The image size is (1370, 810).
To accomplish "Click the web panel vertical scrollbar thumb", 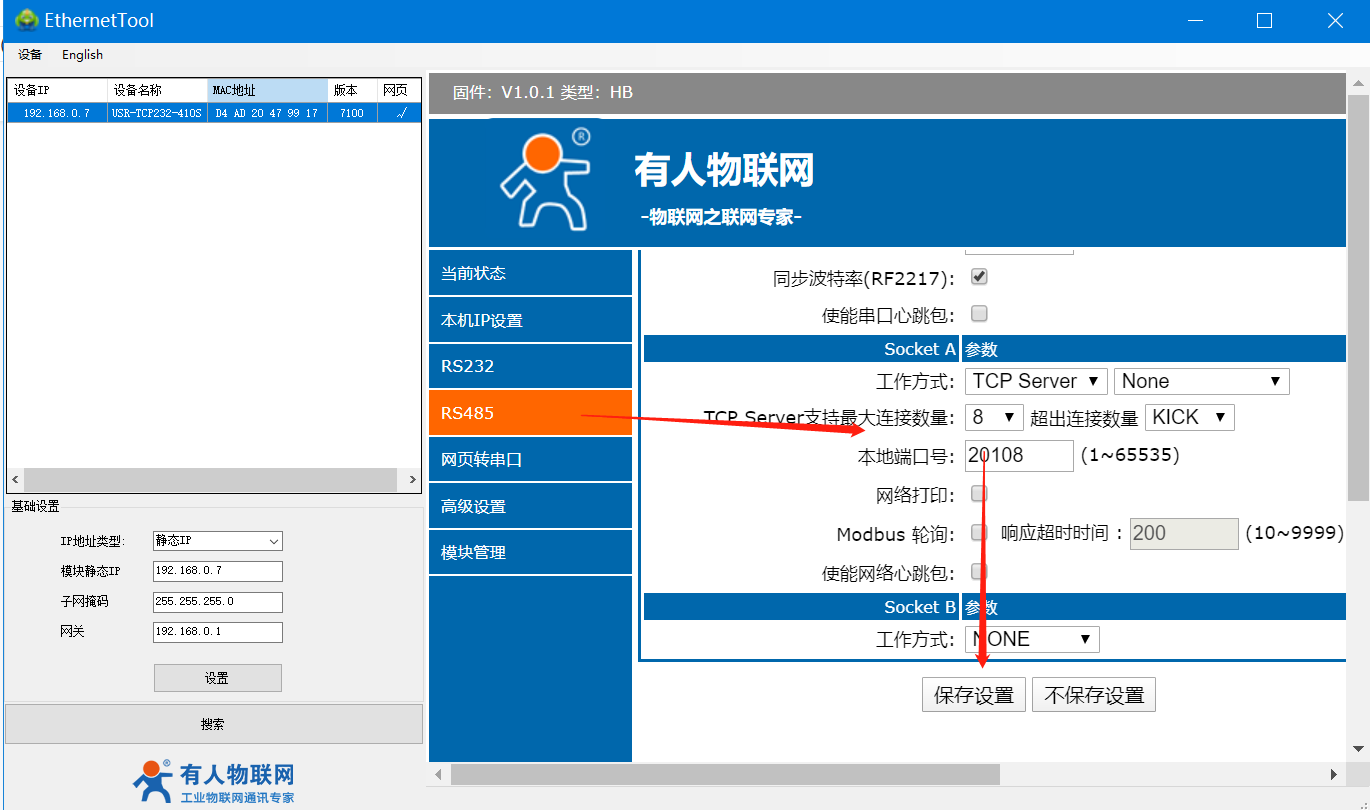I will pos(1358,300).
